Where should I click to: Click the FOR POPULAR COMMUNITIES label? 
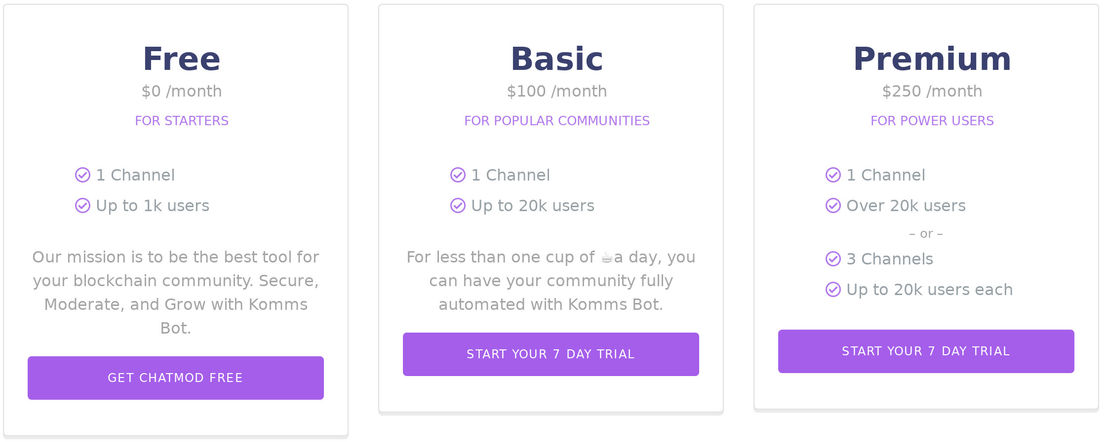coord(557,121)
